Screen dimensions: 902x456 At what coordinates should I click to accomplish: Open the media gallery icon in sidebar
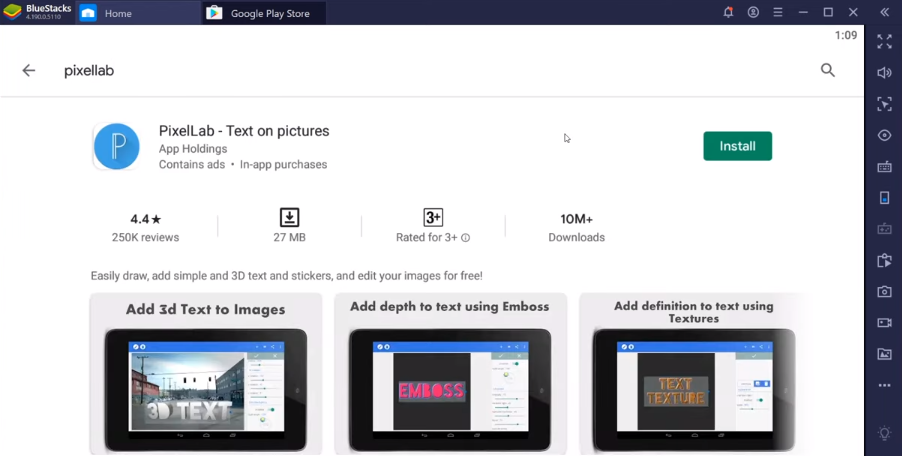tap(884, 354)
